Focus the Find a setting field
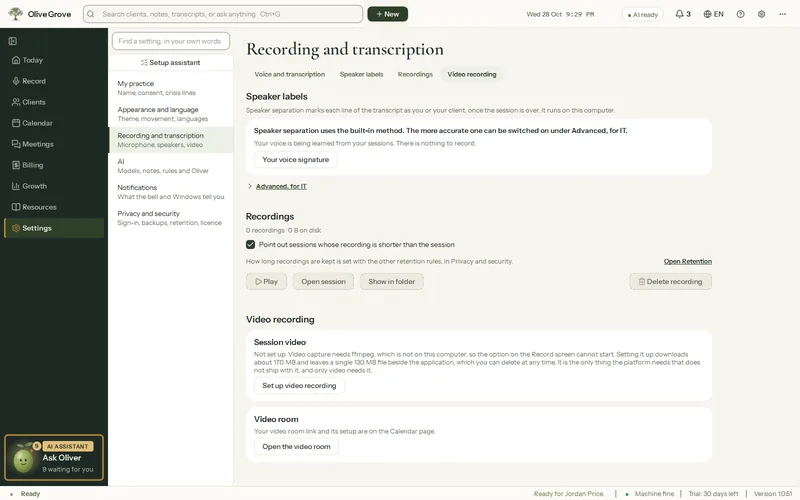 click(171, 41)
